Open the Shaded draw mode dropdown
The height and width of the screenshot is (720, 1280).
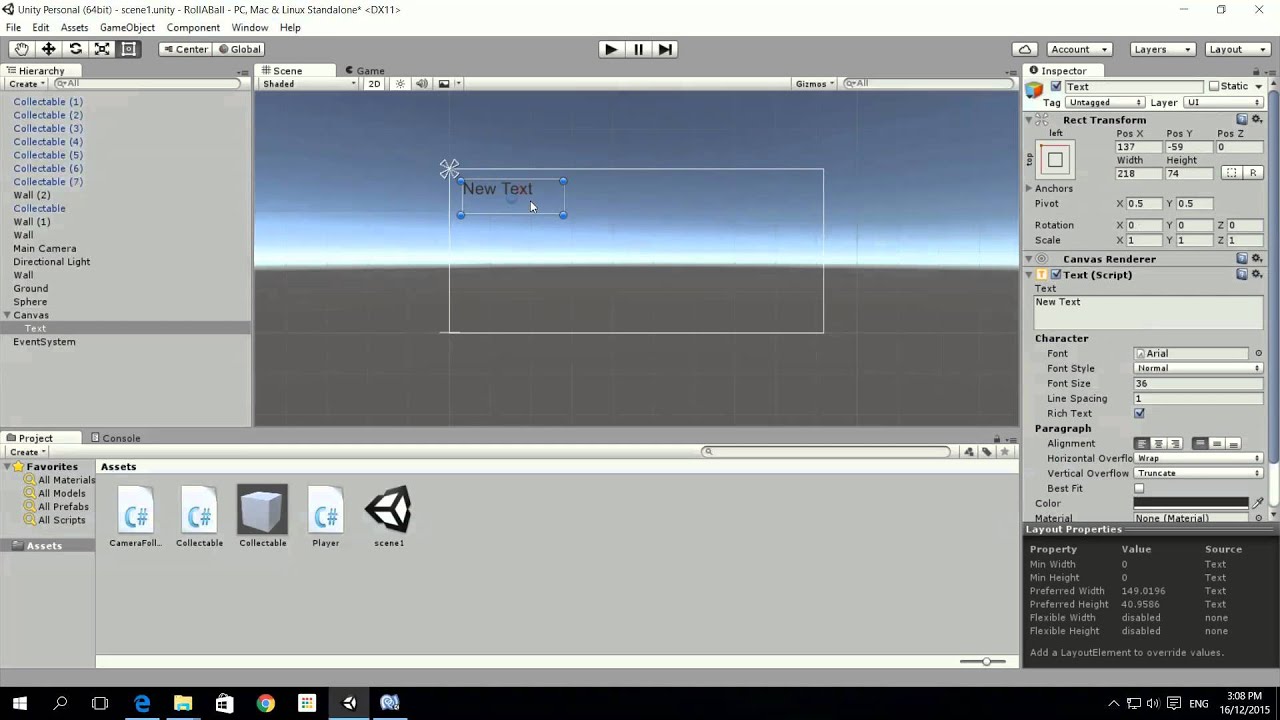308,84
